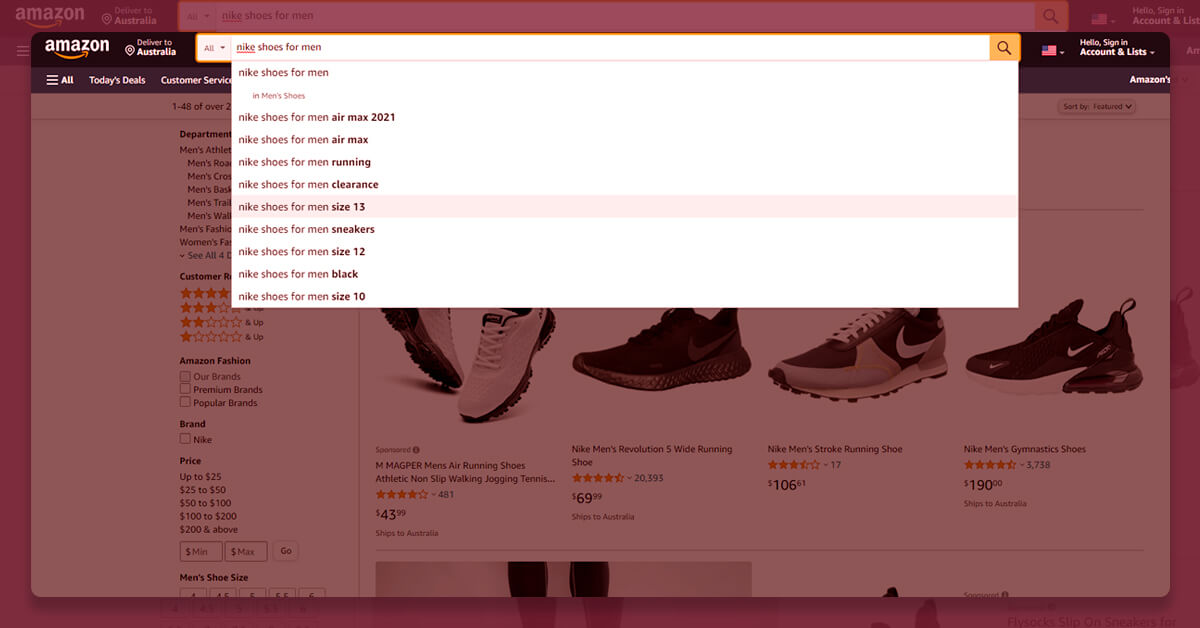This screenshot has height=628, width=1200.
Task: Click the $ Min price input field
Action: click(201, 551)
